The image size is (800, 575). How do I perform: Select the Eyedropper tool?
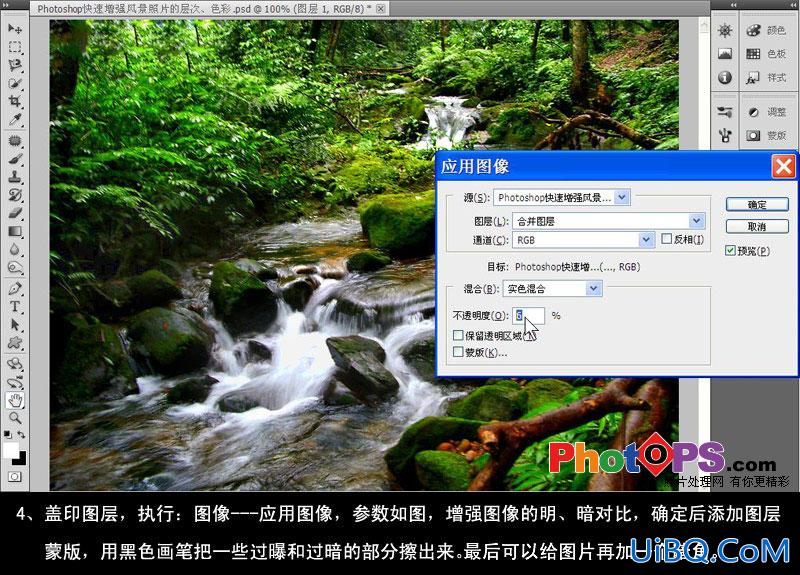coord(14,120)
